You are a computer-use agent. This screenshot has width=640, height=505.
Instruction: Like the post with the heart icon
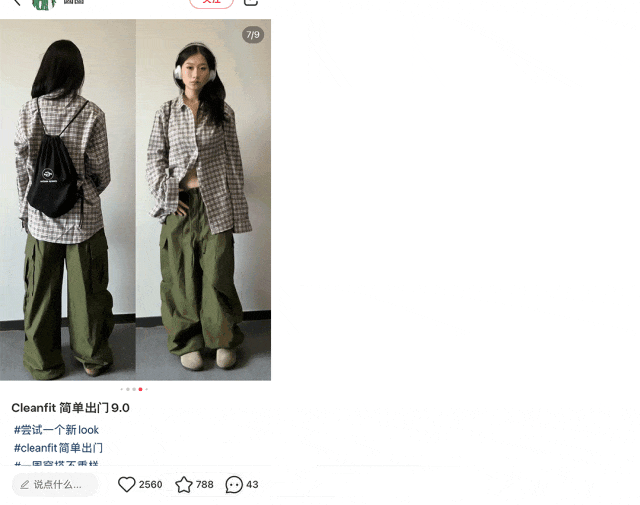tap(127, 485)
